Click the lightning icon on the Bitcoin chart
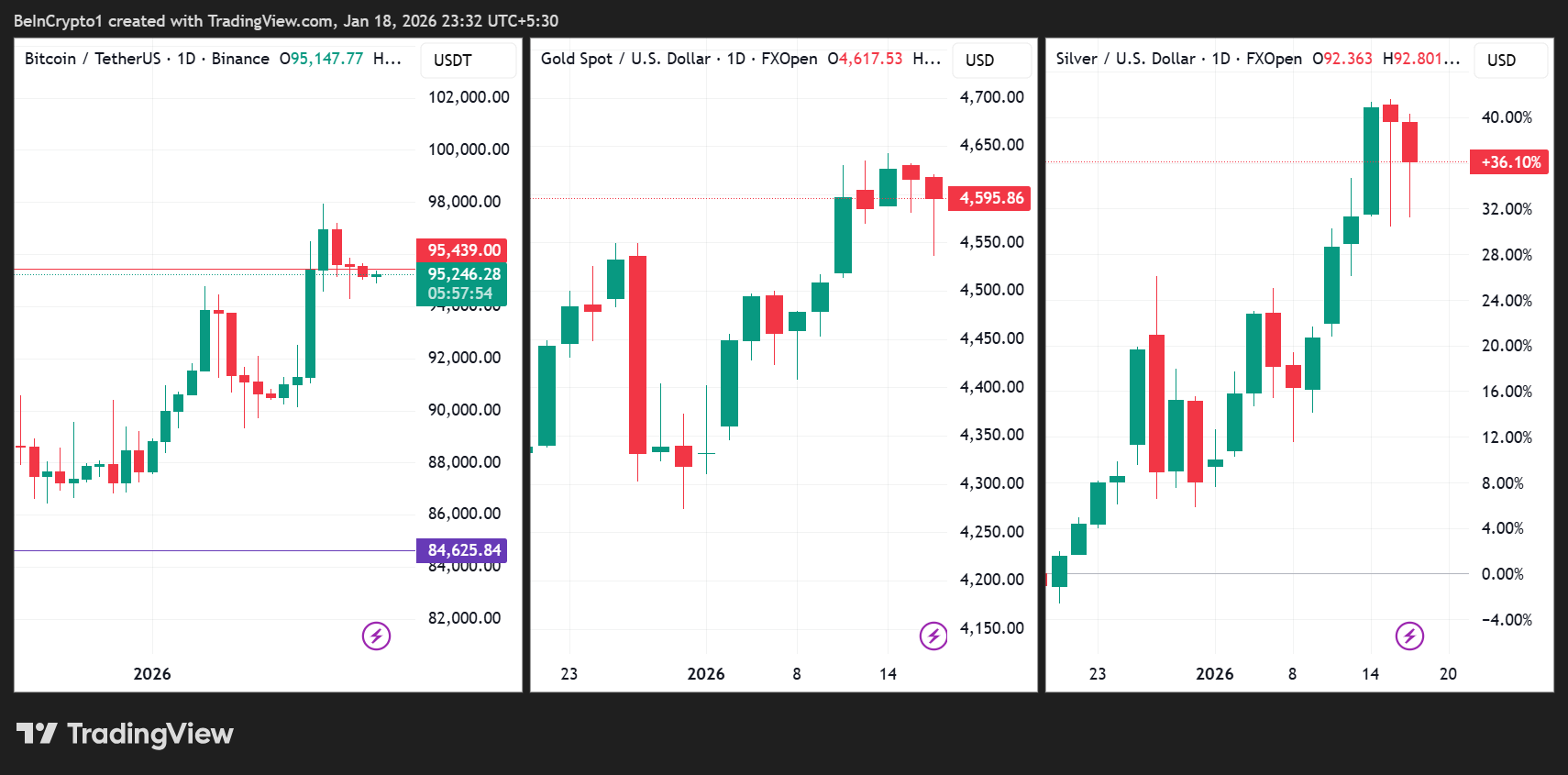The width and height of the screenshot is (1568, 775). click(x=376, y=636)
